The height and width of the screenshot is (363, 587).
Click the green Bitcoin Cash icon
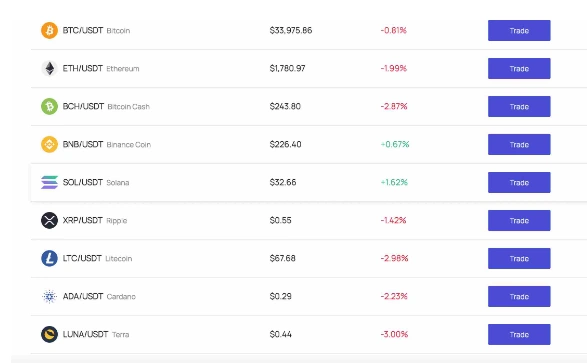tap(49, 106)
